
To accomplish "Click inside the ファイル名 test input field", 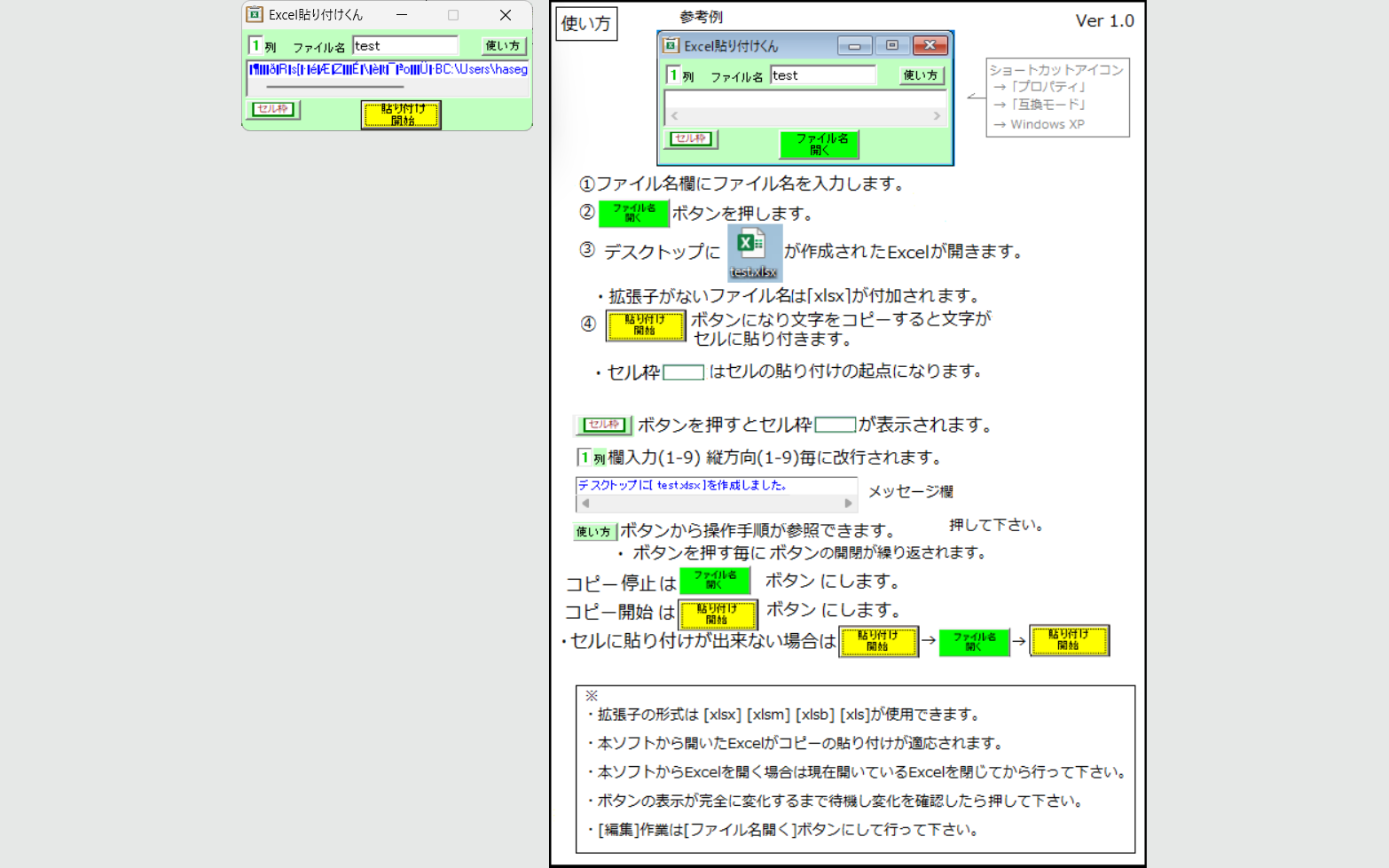I will 404,45.
